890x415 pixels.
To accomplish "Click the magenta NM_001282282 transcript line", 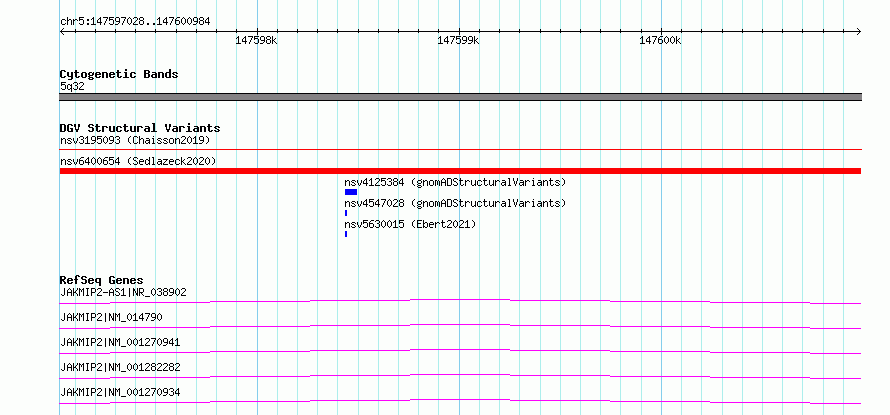I will coord(460,376).
